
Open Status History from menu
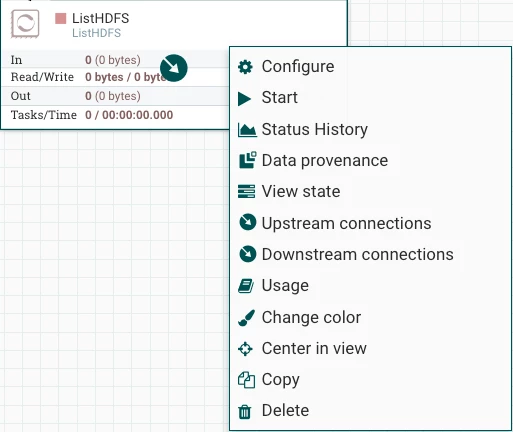click(371, 129)
